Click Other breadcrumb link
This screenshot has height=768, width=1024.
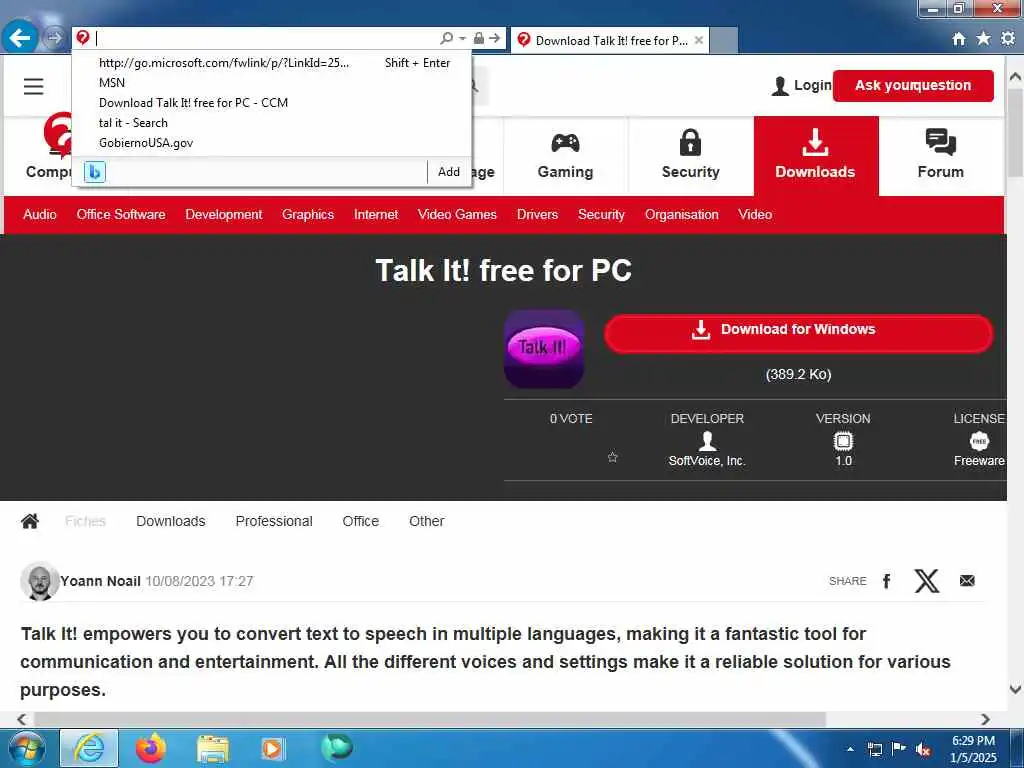click(x=426, y=521)
